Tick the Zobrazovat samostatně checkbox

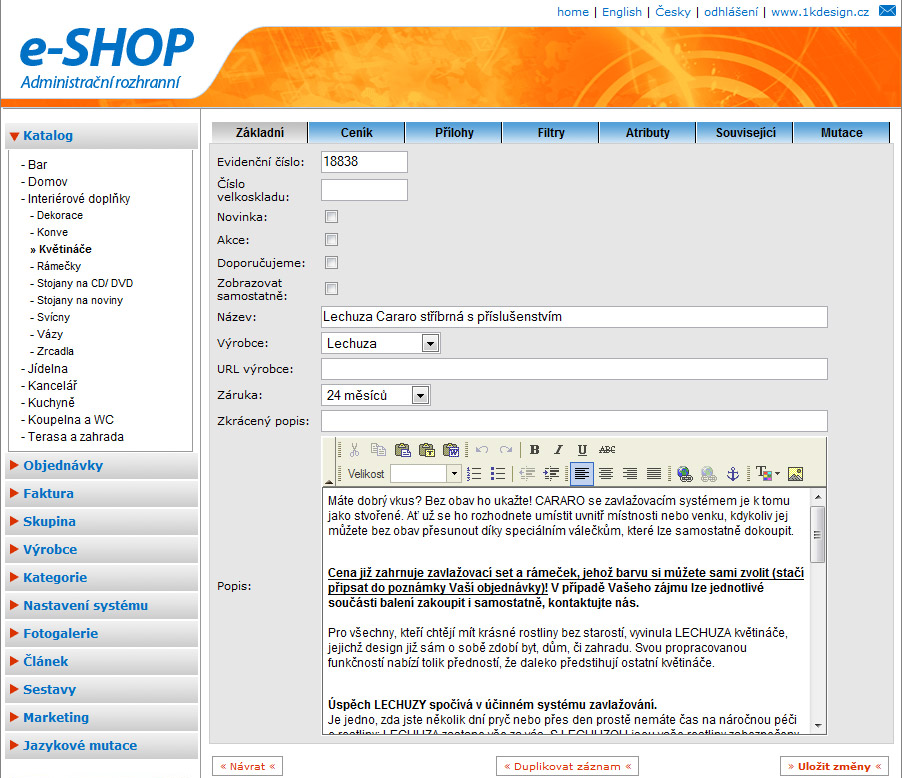pos(331,288)
